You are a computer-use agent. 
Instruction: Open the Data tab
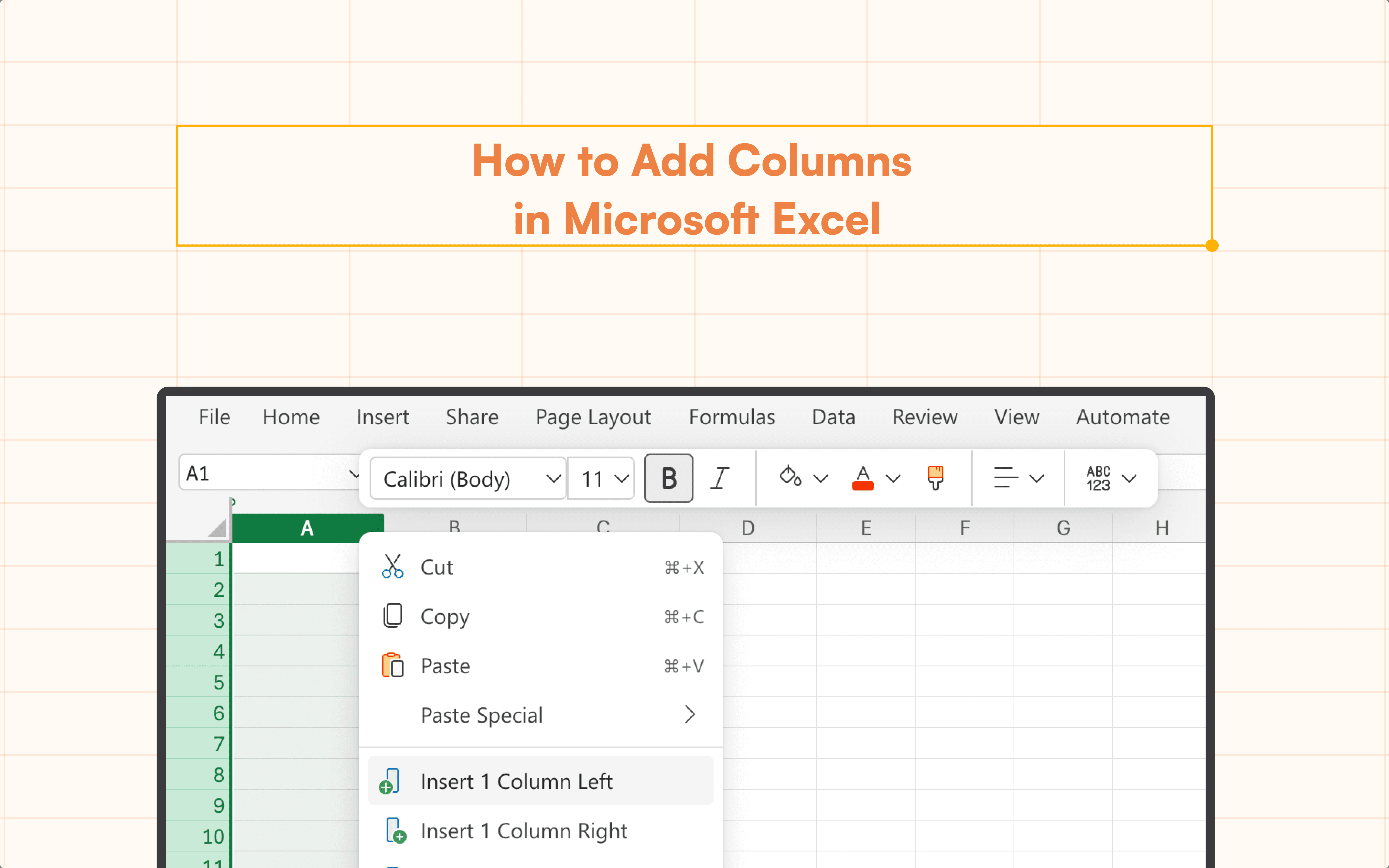[833, 417]
